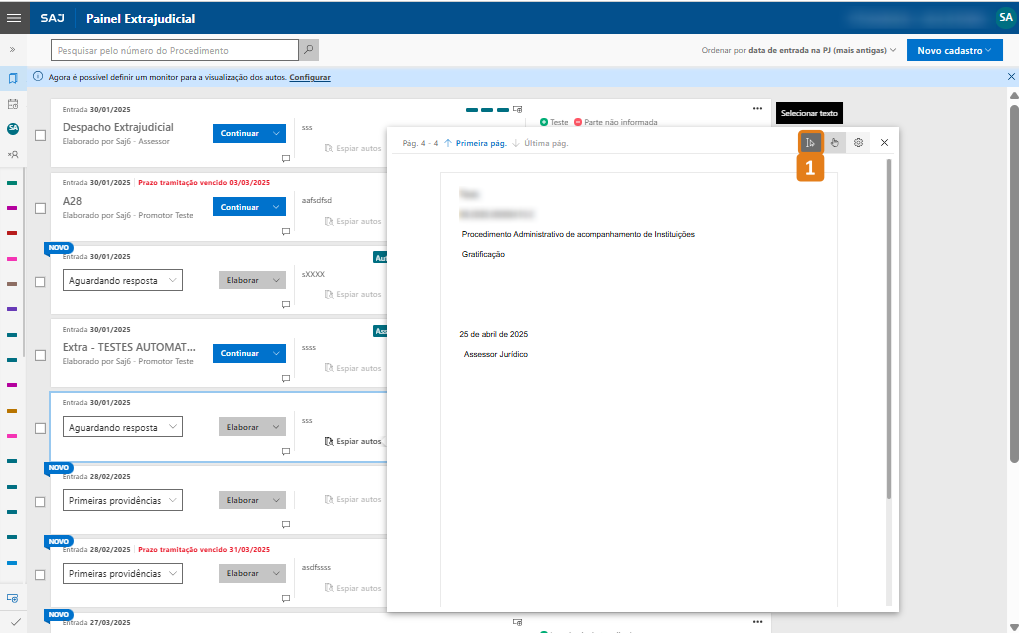This screenshot has width=1019, height=633.
Task: Open three-dots menu on first card
Action: 758,108
